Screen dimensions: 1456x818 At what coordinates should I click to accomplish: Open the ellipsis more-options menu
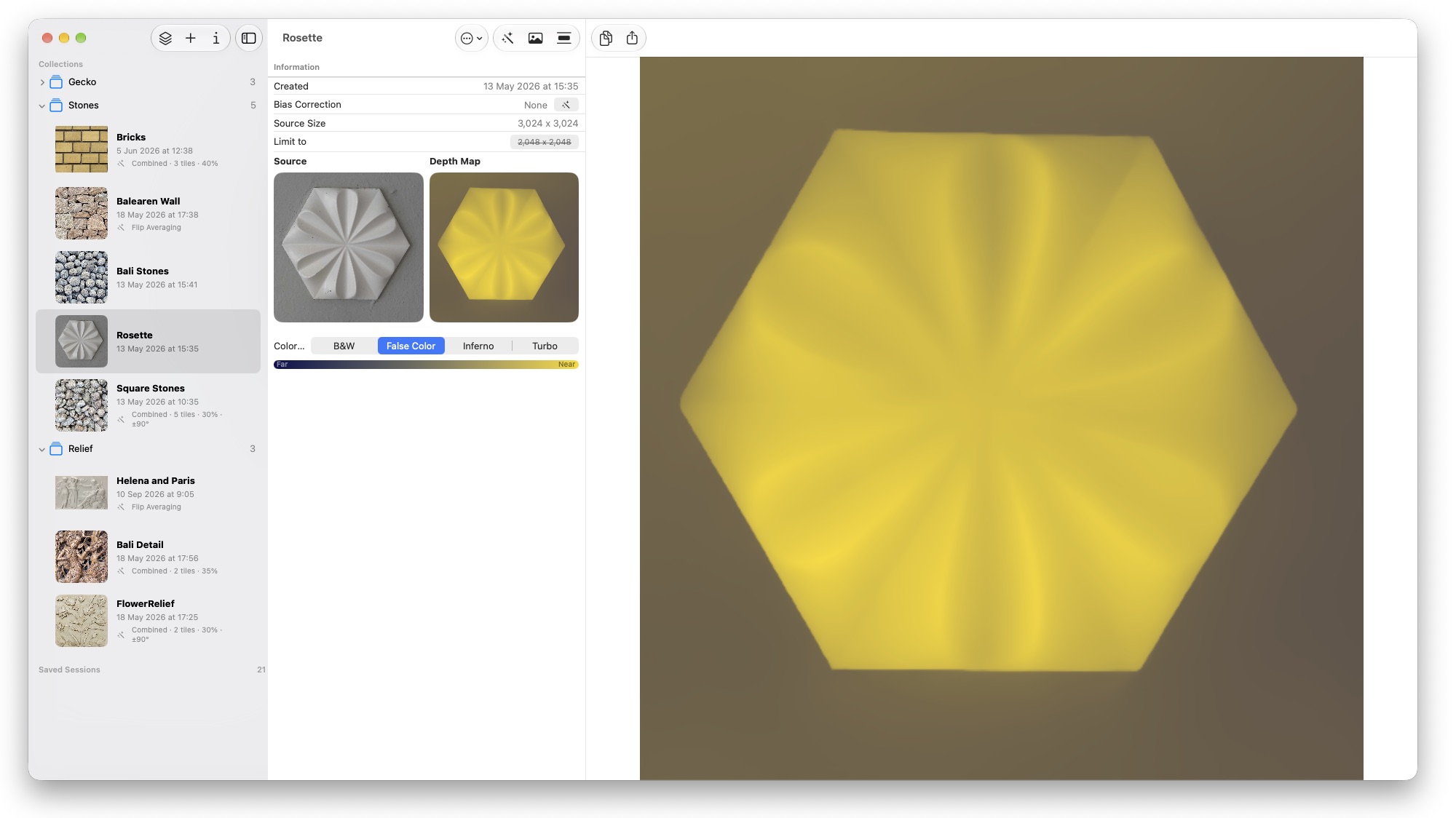[x=472, y=39]
